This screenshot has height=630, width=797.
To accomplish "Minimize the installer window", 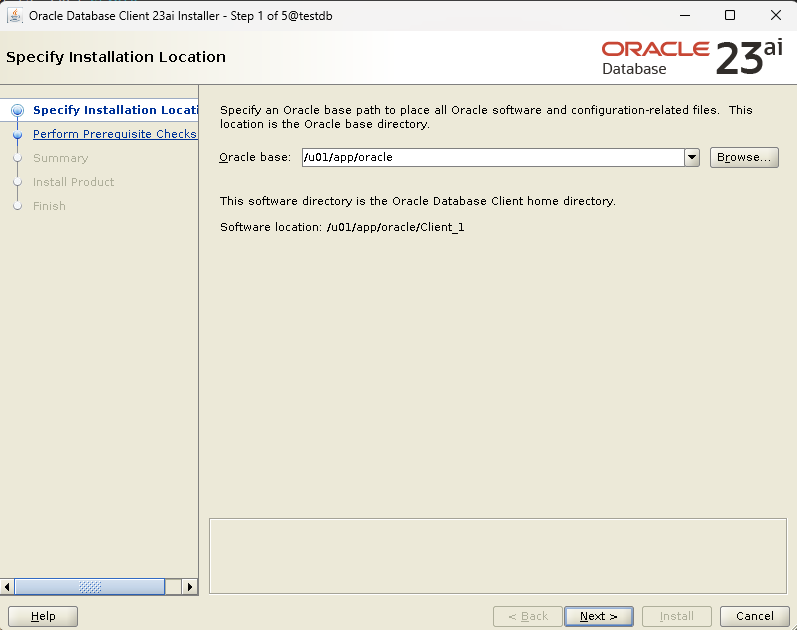I will pyautogui.click(x=685, y=15).
